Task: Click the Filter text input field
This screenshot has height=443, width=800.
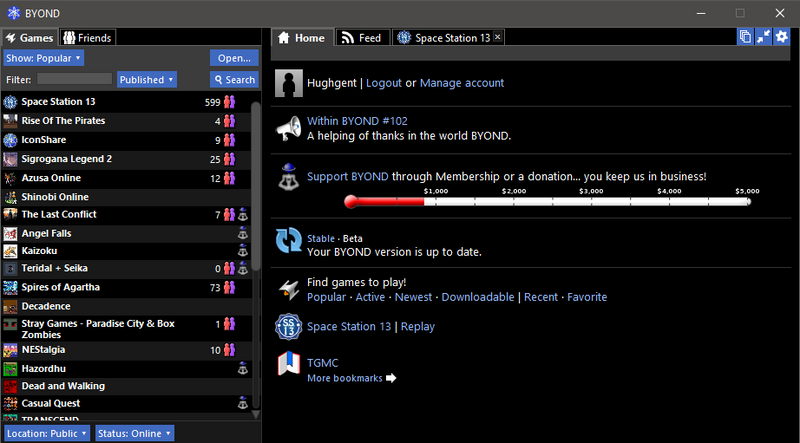Action: tap(74, 79)
